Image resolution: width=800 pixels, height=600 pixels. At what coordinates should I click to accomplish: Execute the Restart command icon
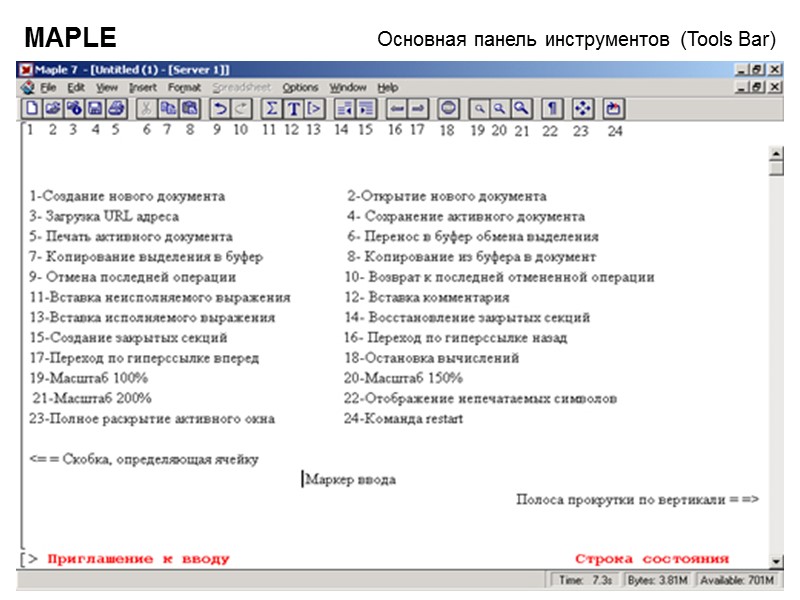pos(612,109)
